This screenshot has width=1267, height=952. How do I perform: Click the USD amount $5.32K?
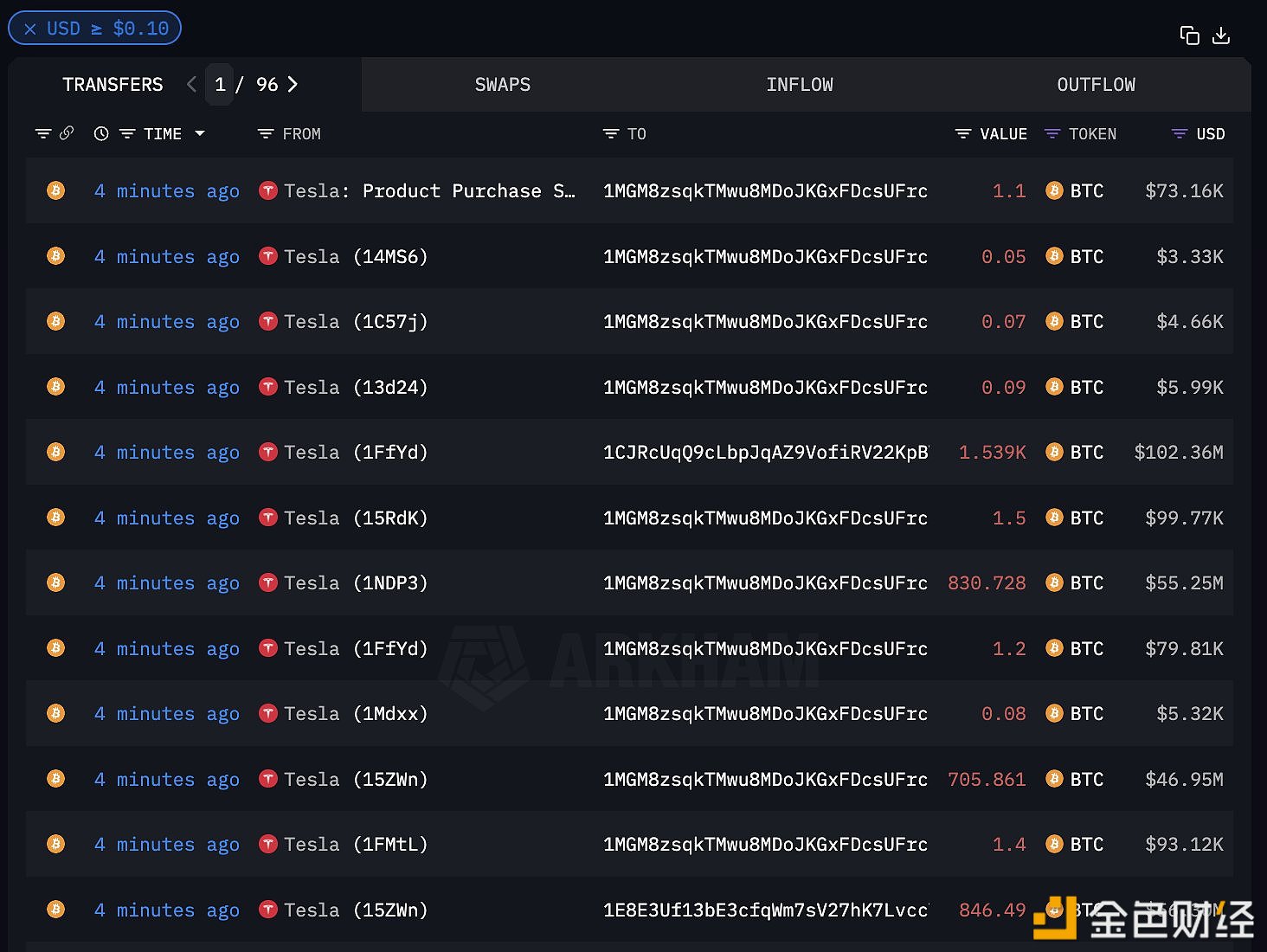pyautogui.click(x=1190, y=713)
